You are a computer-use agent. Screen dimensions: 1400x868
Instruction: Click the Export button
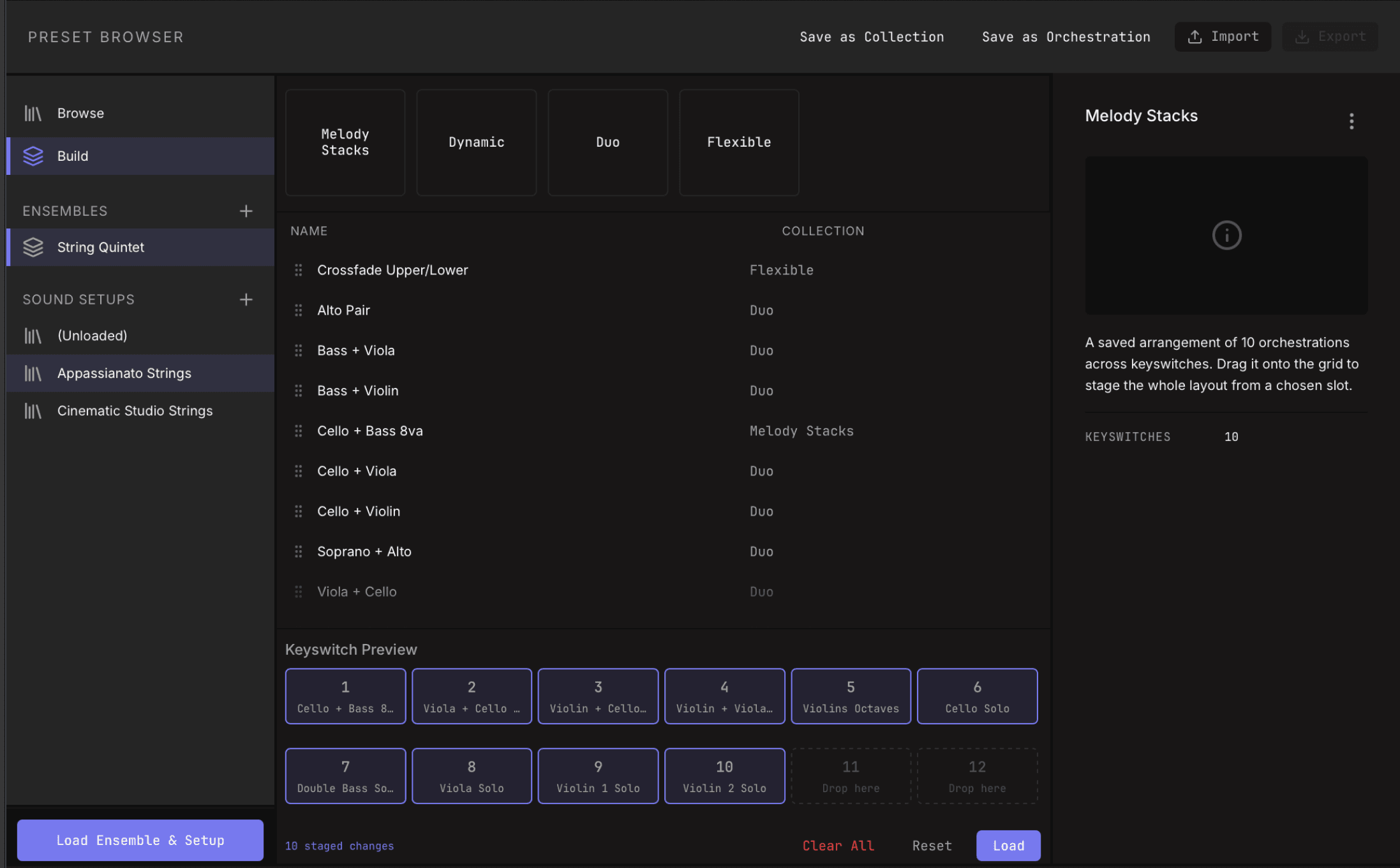pos(1330,37)
